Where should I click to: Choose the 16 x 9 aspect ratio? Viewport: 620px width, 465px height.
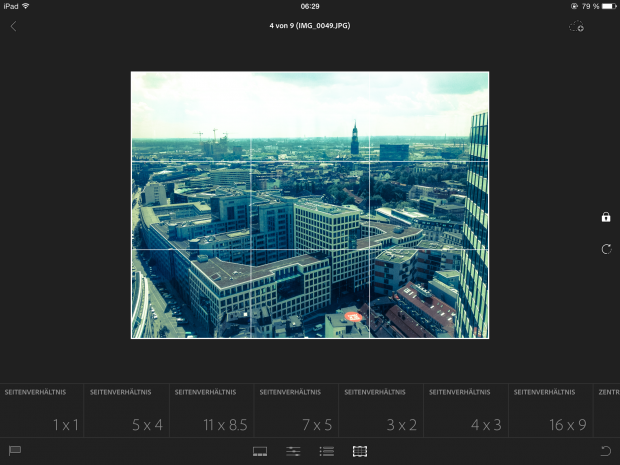pyautogui.click(x=550, y=410)
